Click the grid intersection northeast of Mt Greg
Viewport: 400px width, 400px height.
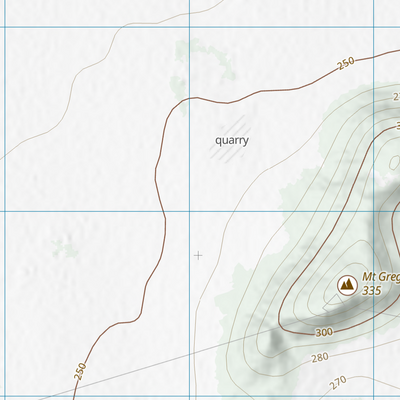tap(374, 211)
